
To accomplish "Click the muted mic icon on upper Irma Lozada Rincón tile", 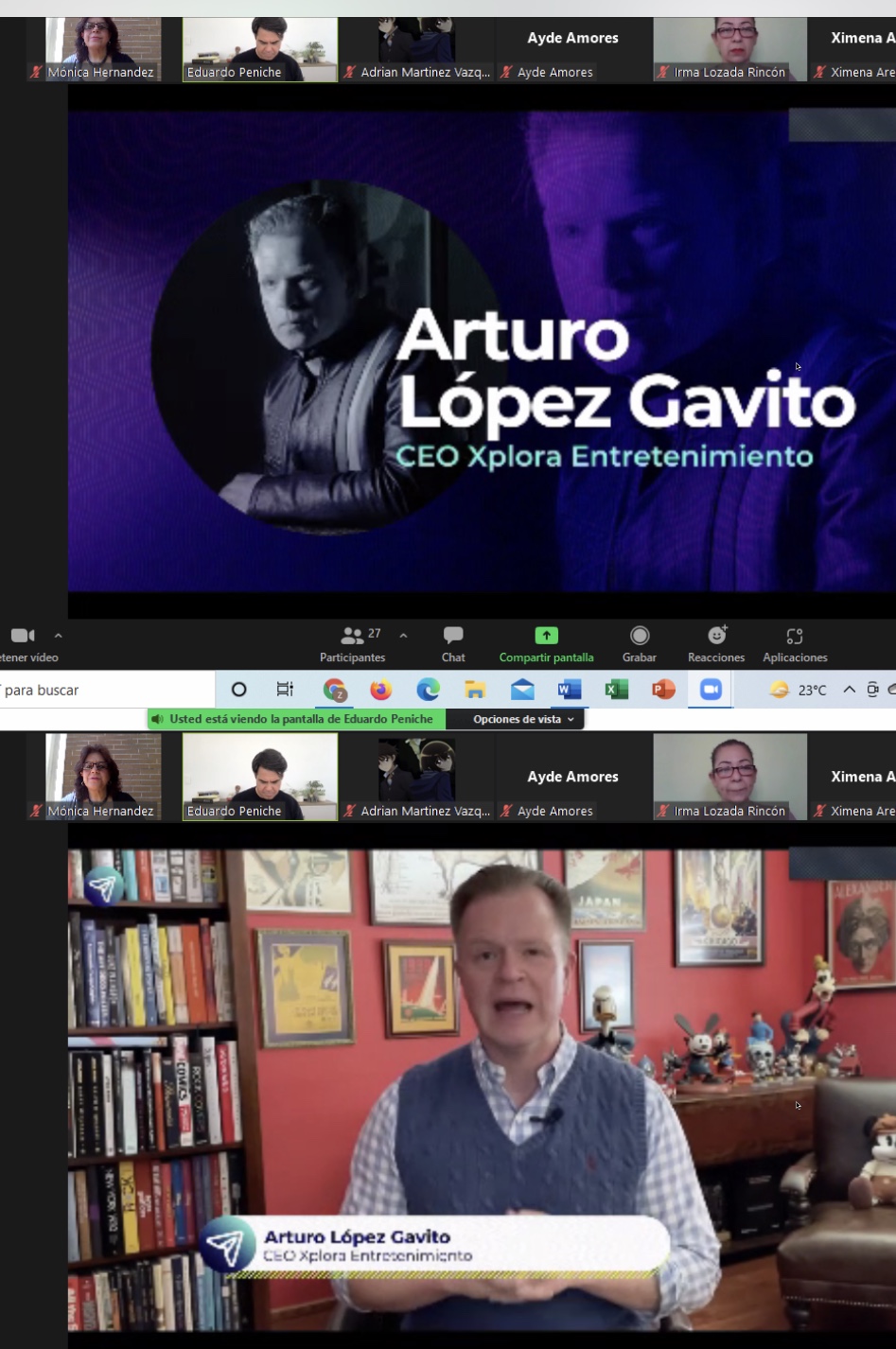I will click(663, 72).
